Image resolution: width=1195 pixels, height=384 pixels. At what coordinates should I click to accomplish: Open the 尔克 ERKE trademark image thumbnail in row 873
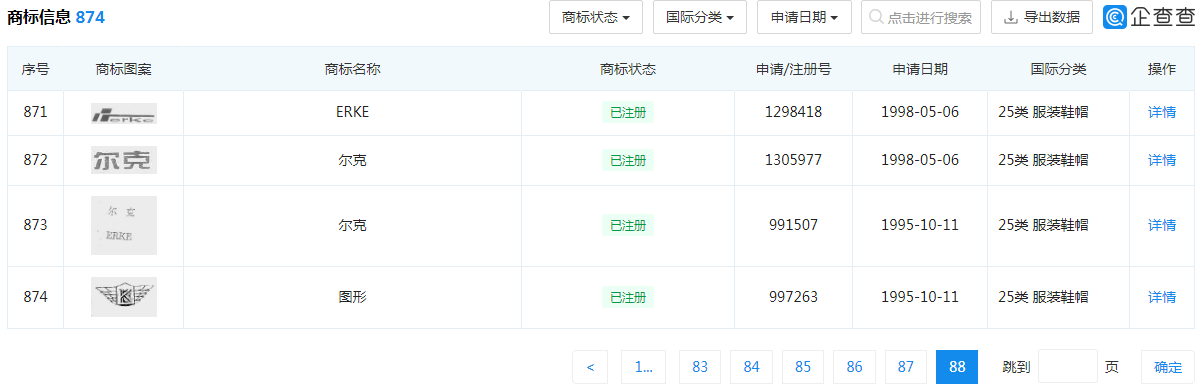[123, 226]
